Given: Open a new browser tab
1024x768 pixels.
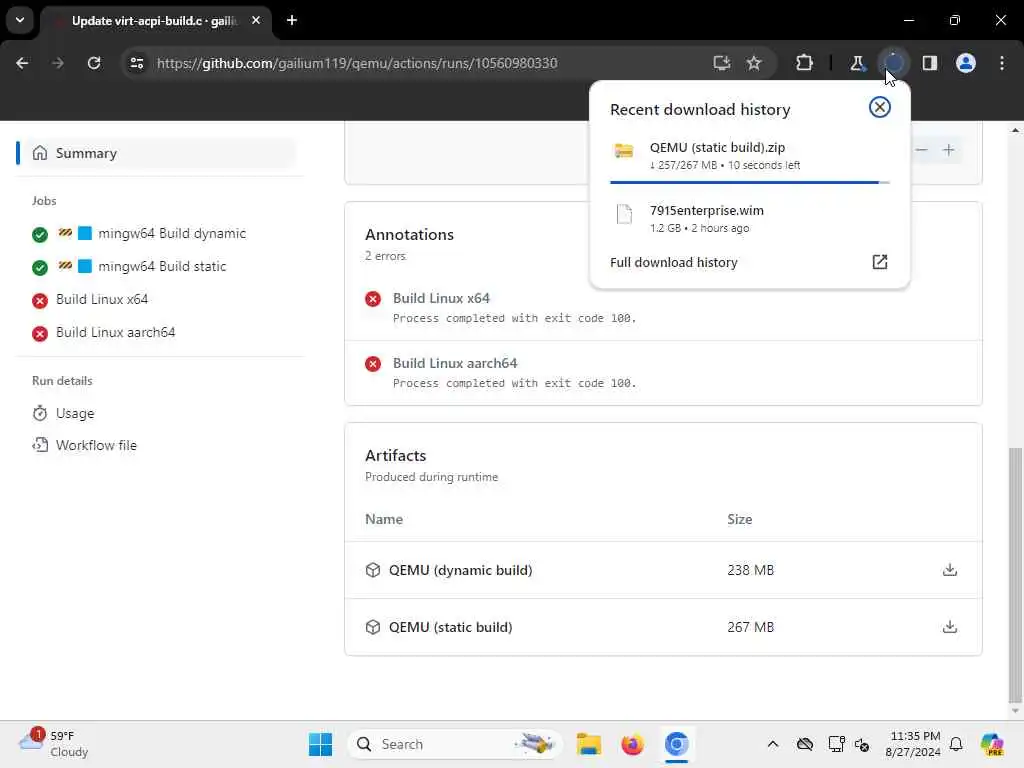Looking at the screenshot, I should pyautogui.click(x=292, y=20).
